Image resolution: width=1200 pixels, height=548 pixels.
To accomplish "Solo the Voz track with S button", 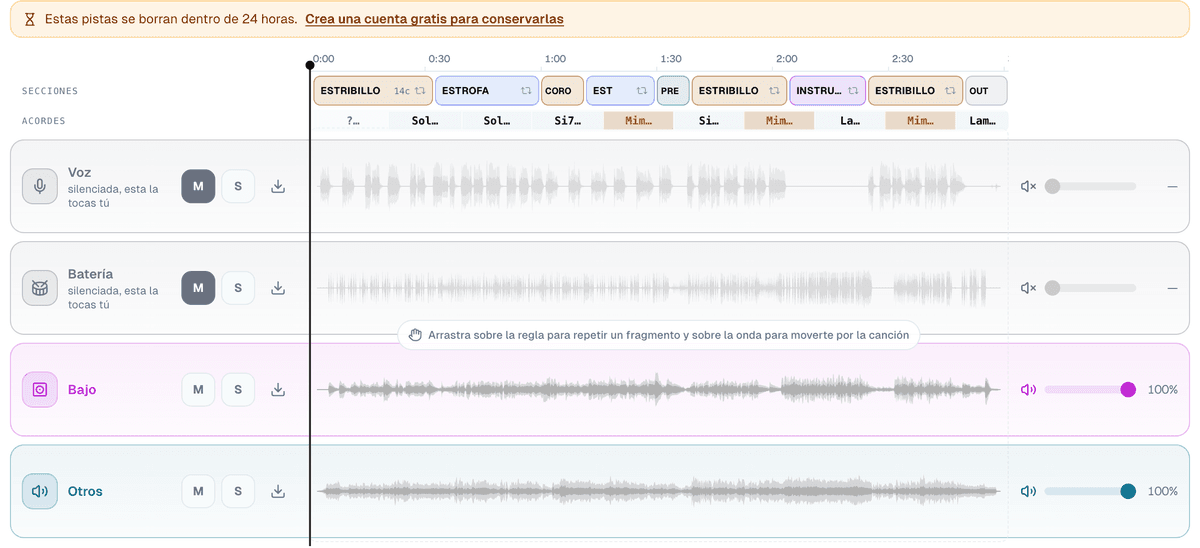I will point(238,186).
